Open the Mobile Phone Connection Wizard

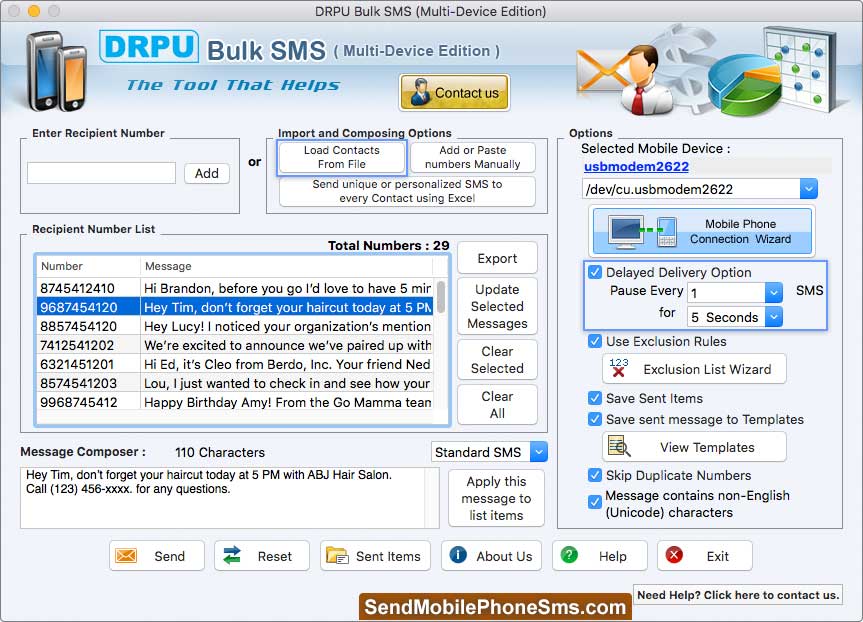click(702, 231)
